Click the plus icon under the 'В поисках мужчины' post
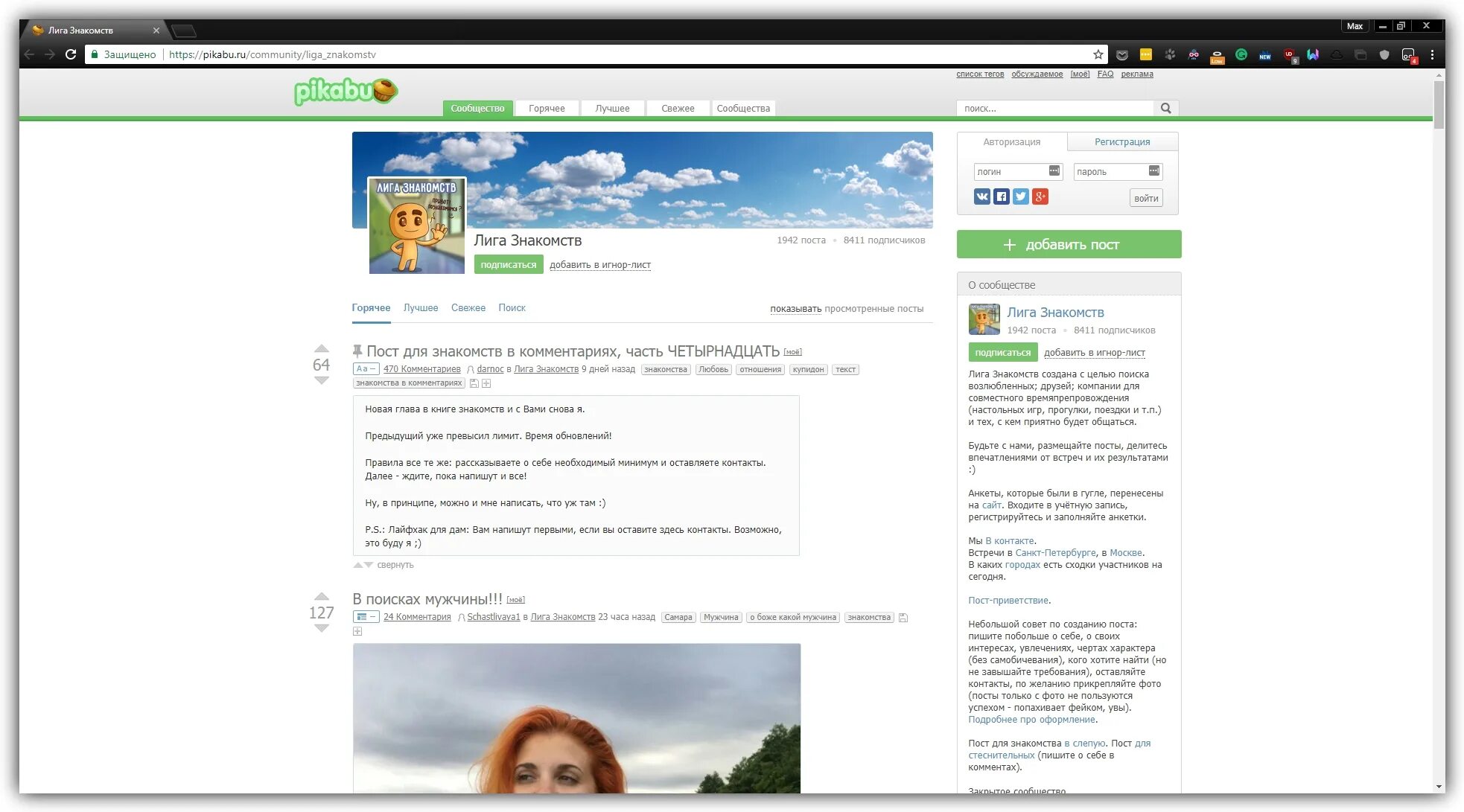1464x812 pixels. [357, 631]
